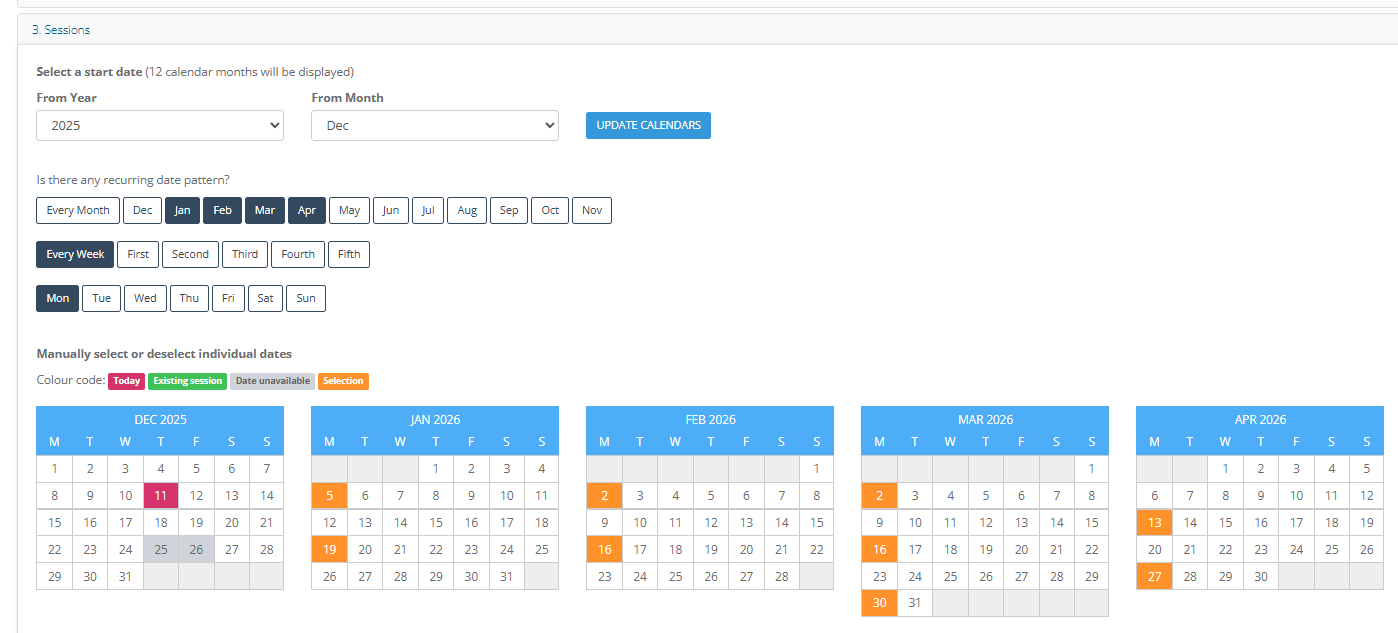Collapse the 3. Sessions panel header
The width and height of the screenshot is (1398, 633).
[x=61, y=30]
